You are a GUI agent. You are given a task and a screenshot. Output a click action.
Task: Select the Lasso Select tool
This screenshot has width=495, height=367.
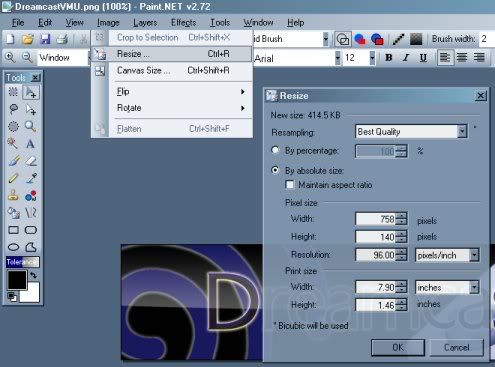point(13,109)
